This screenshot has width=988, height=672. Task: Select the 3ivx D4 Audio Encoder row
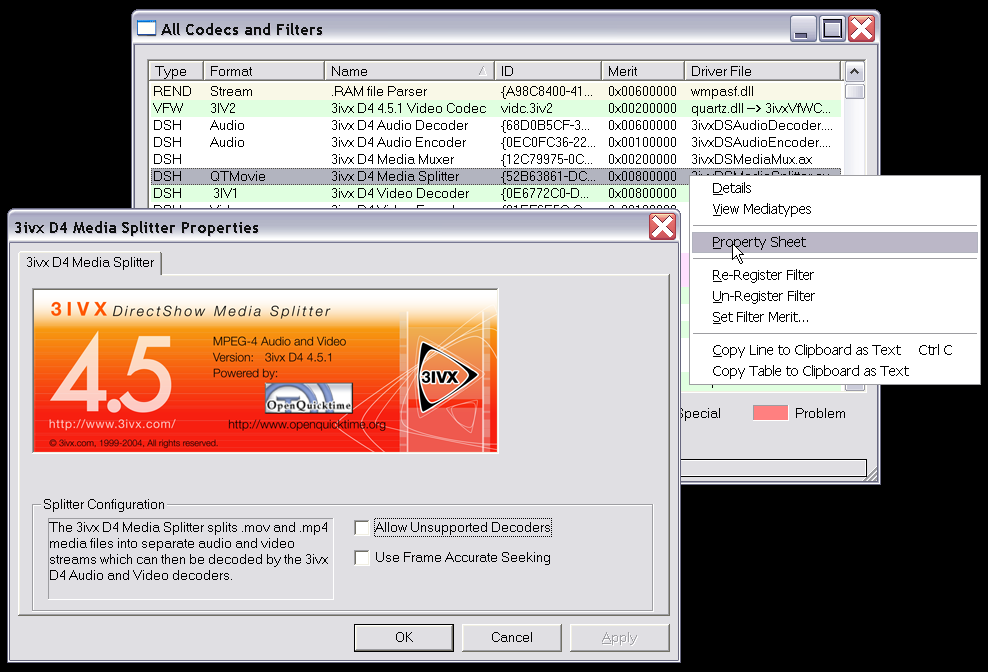(x=495, y=142)
